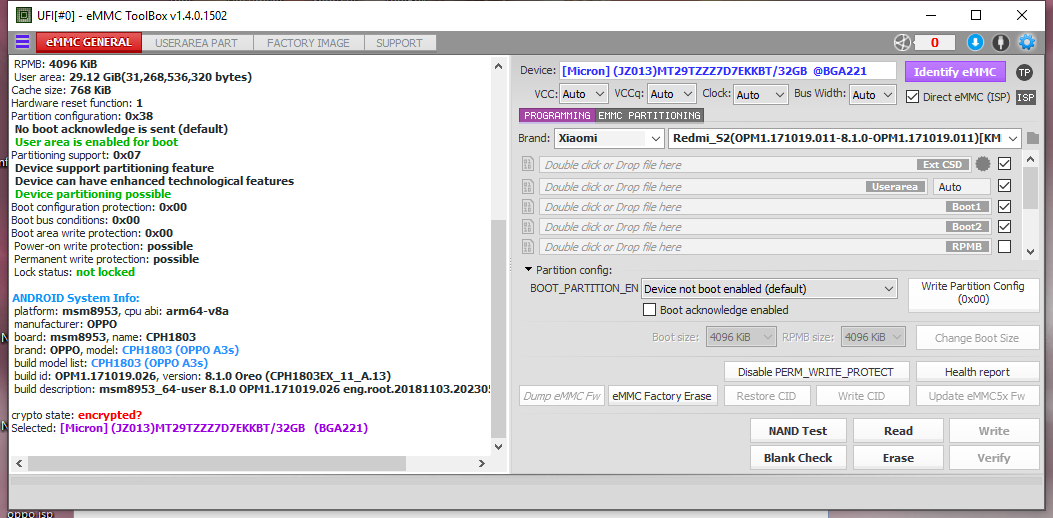Collapse the Partition config section
This screenshot has height=518, width=1053.
[530, 270]
